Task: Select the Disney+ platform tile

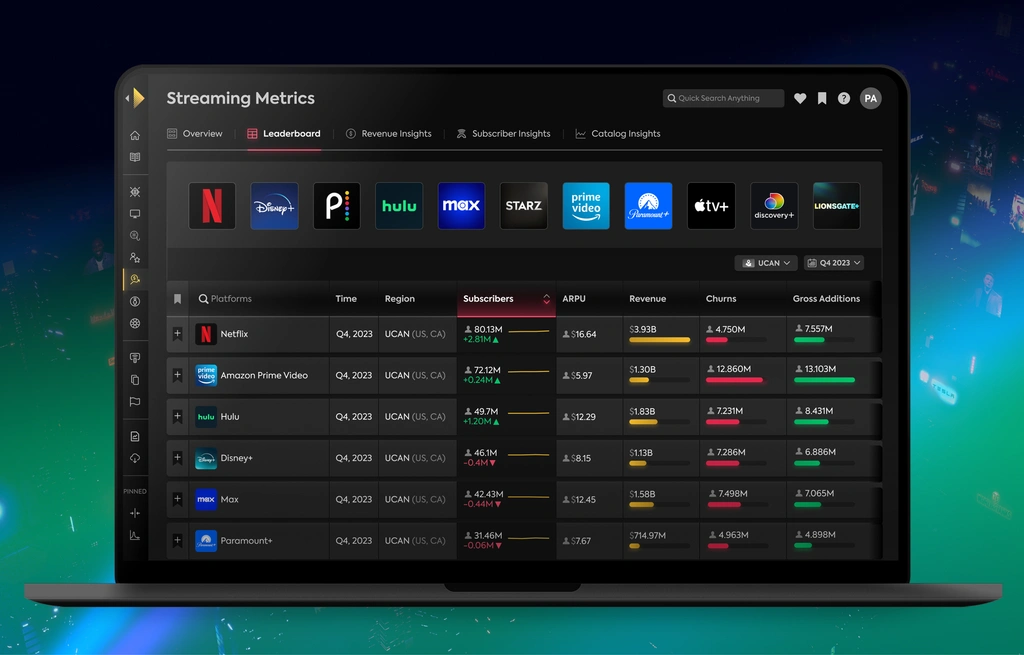Action: pyautogui.click(x=274, y=206)
